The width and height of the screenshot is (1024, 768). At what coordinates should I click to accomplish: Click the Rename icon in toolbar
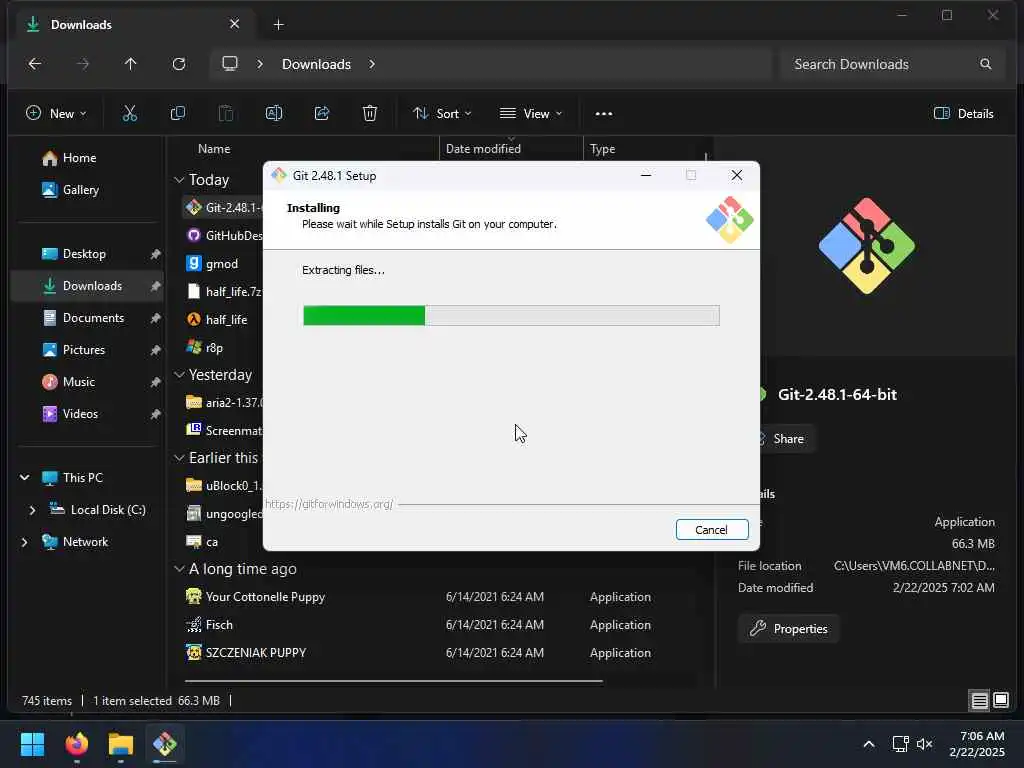(274, 114)
